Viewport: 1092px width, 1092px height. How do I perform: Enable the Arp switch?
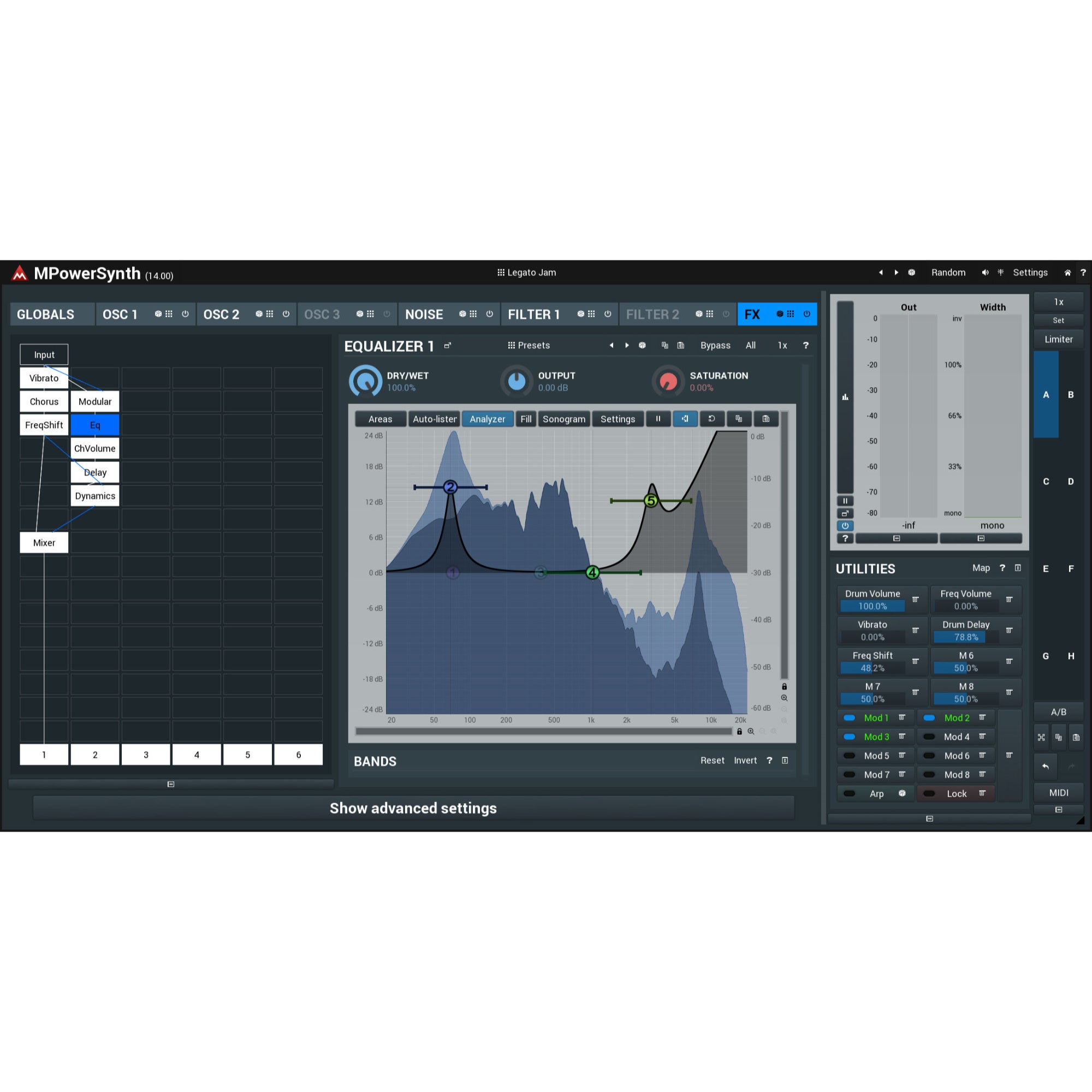(849, 793)
